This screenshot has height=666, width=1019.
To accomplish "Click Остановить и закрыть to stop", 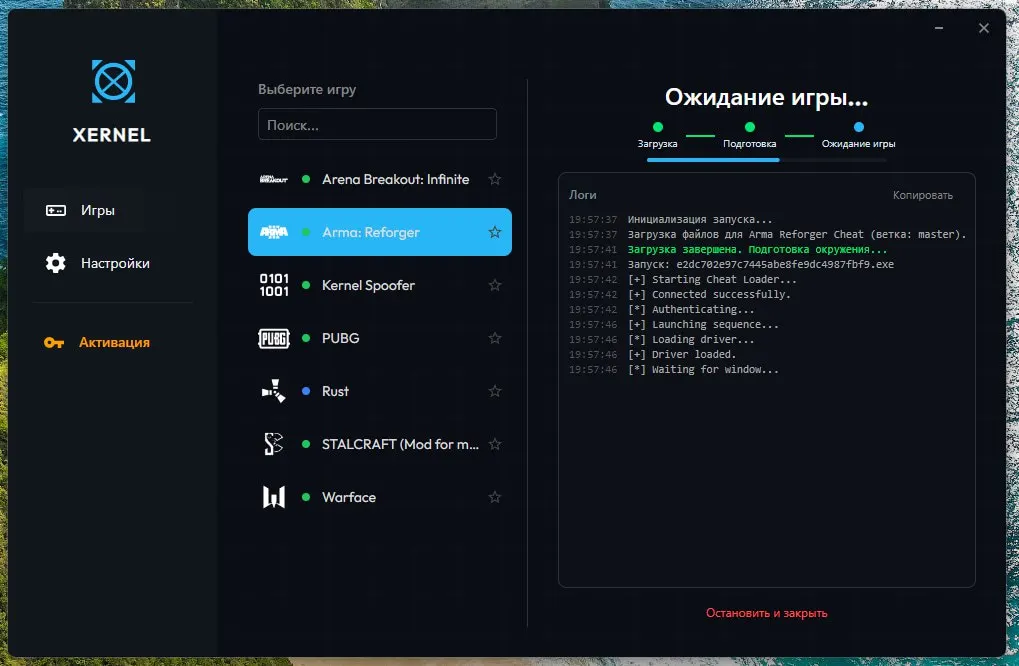I will tap(766, 613).
